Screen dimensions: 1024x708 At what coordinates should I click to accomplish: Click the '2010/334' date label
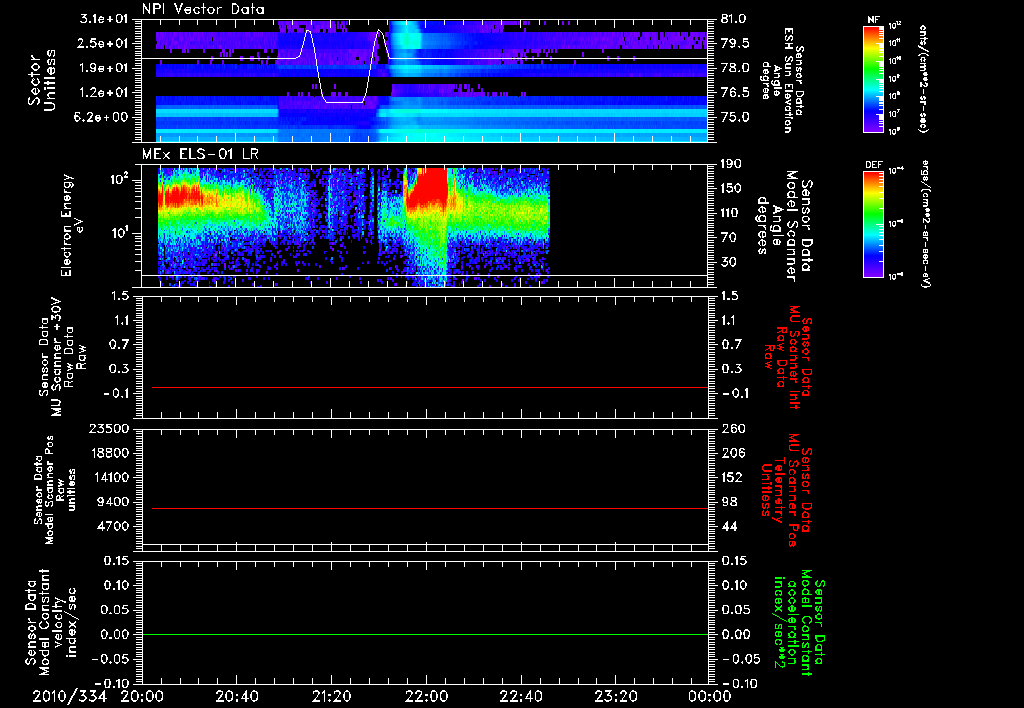(69, 696)
